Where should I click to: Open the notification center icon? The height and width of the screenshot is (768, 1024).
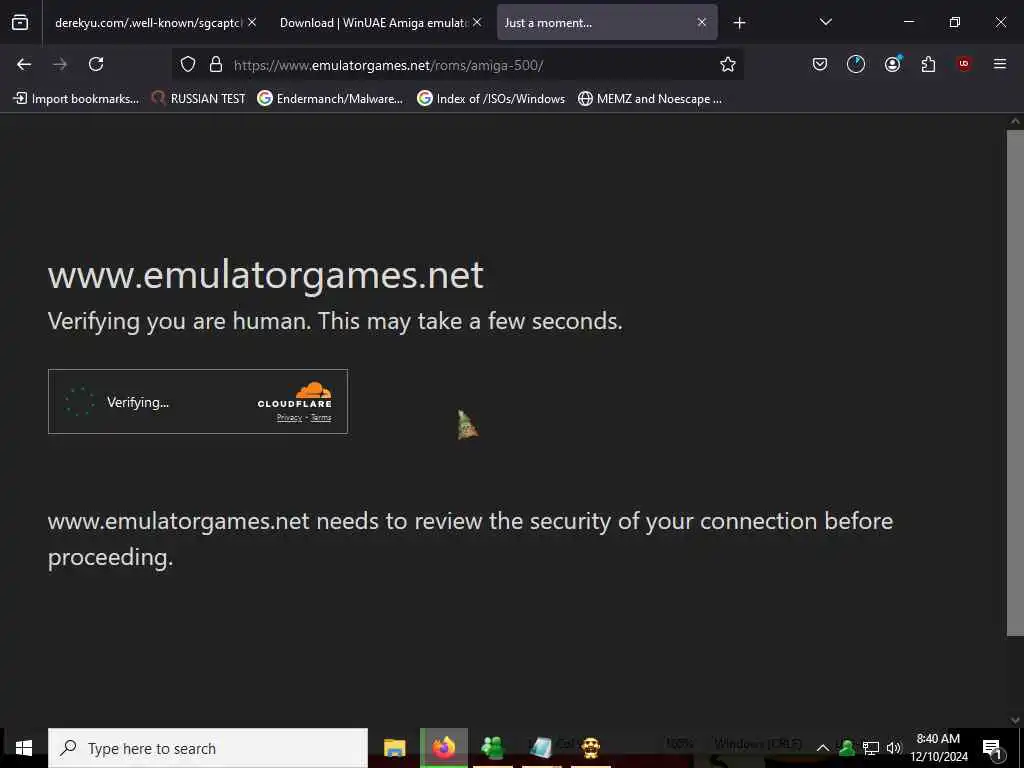[x=992, y=748]
